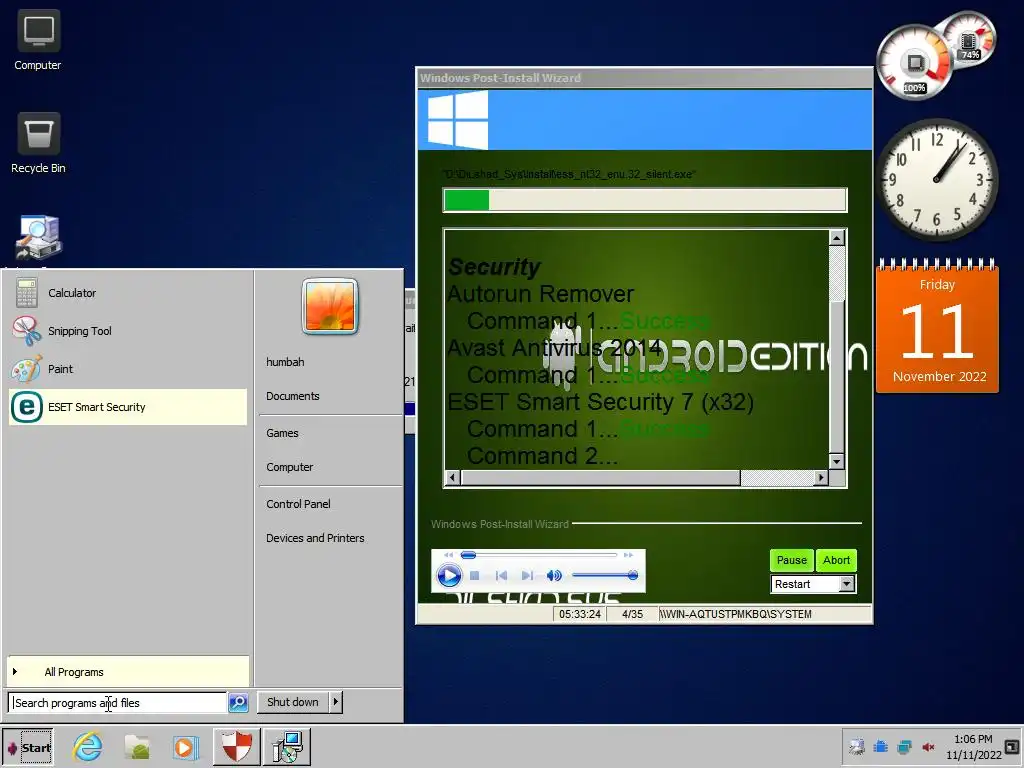Click the install log scroll right arrow

point(821,477)
